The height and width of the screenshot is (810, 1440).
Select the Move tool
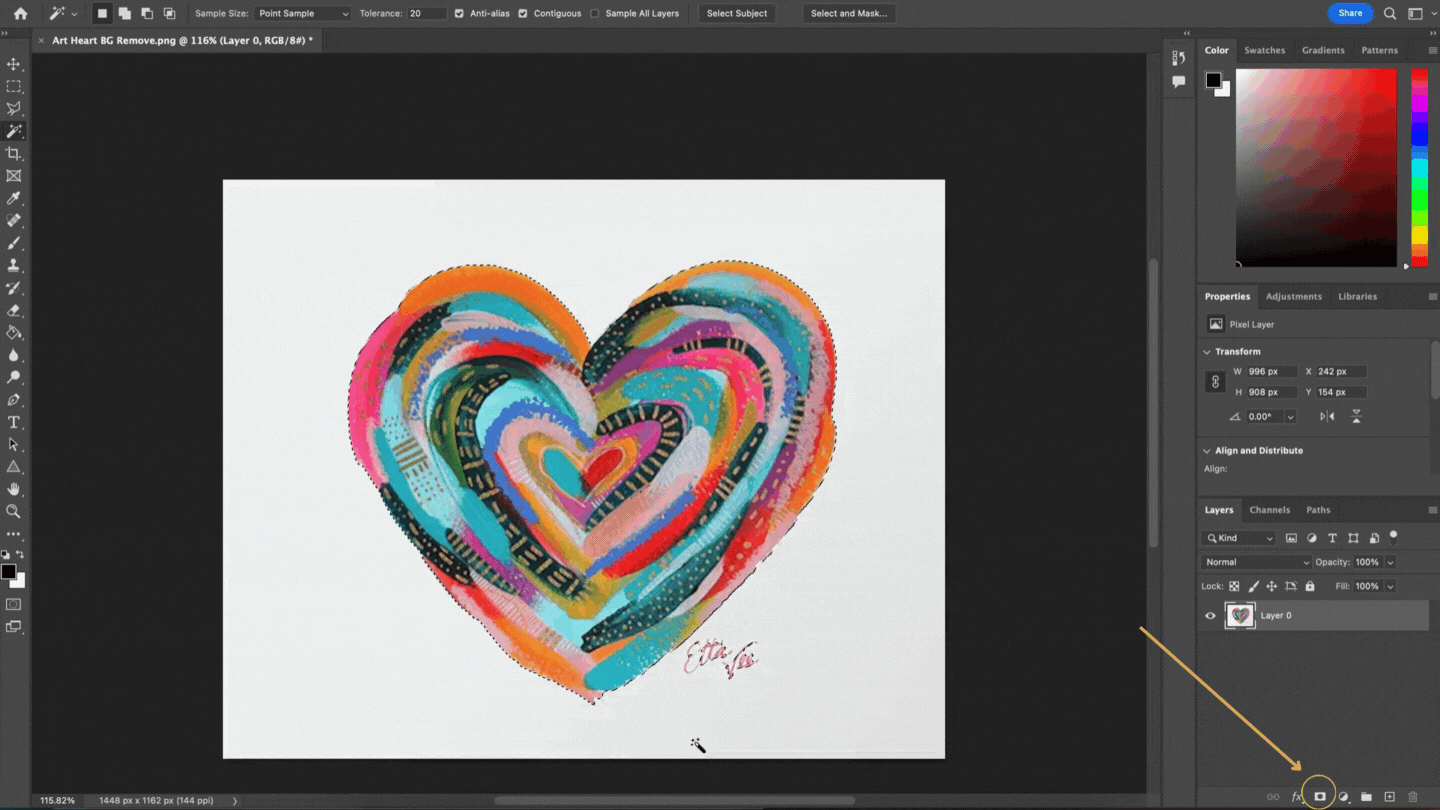click(x=14, y=63)
